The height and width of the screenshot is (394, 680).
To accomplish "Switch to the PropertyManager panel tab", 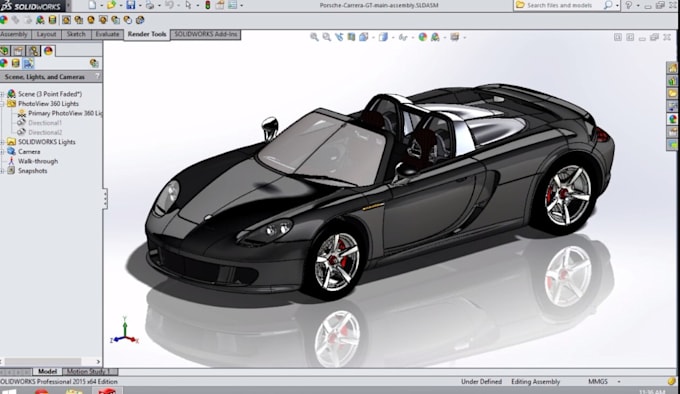I will (18, 51).
